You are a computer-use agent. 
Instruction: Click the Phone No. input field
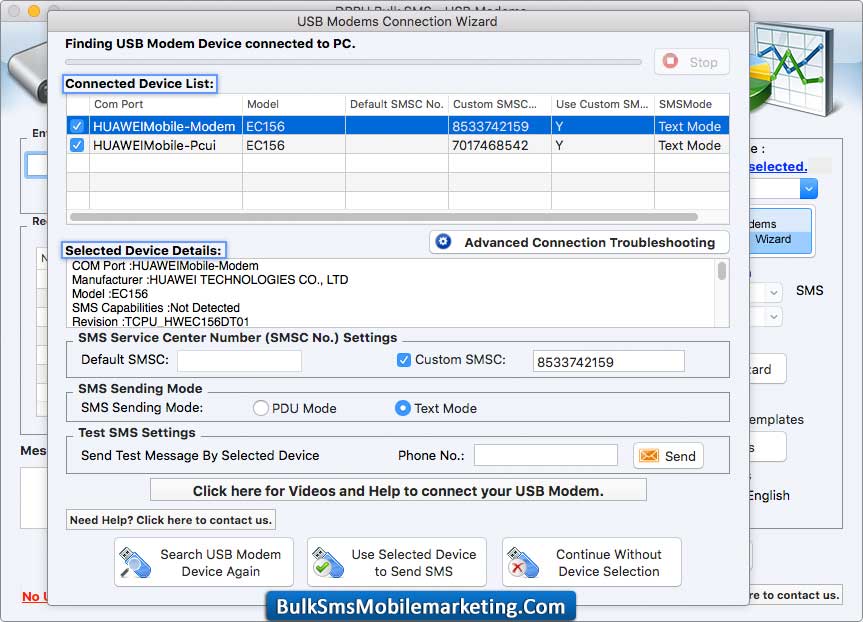tap(545, 455)
